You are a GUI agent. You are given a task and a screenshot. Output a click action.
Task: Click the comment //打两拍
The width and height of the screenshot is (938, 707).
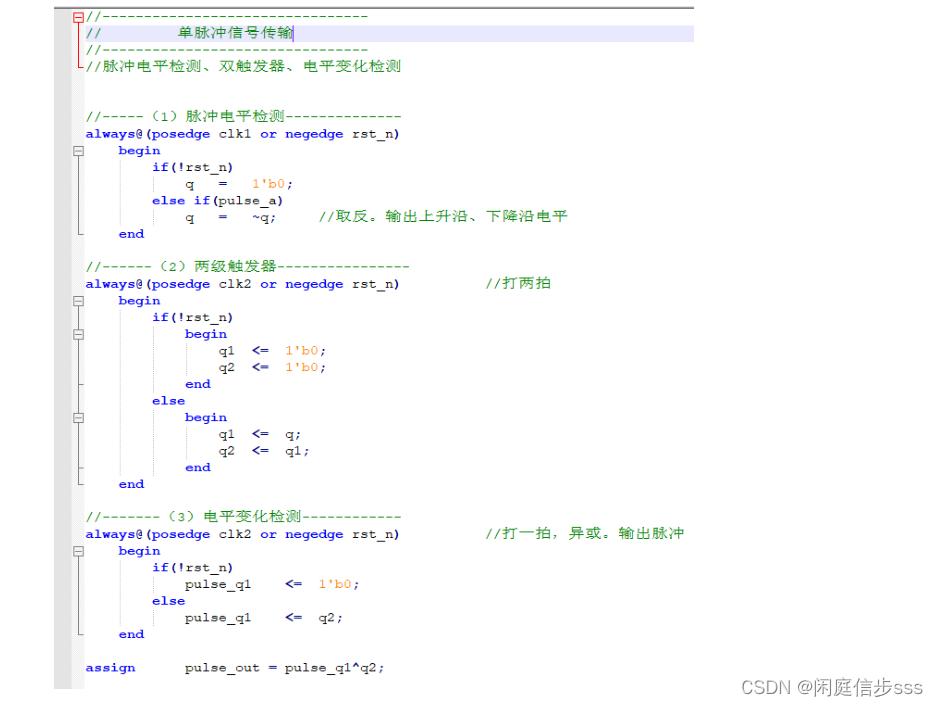[x=518, y=283]
